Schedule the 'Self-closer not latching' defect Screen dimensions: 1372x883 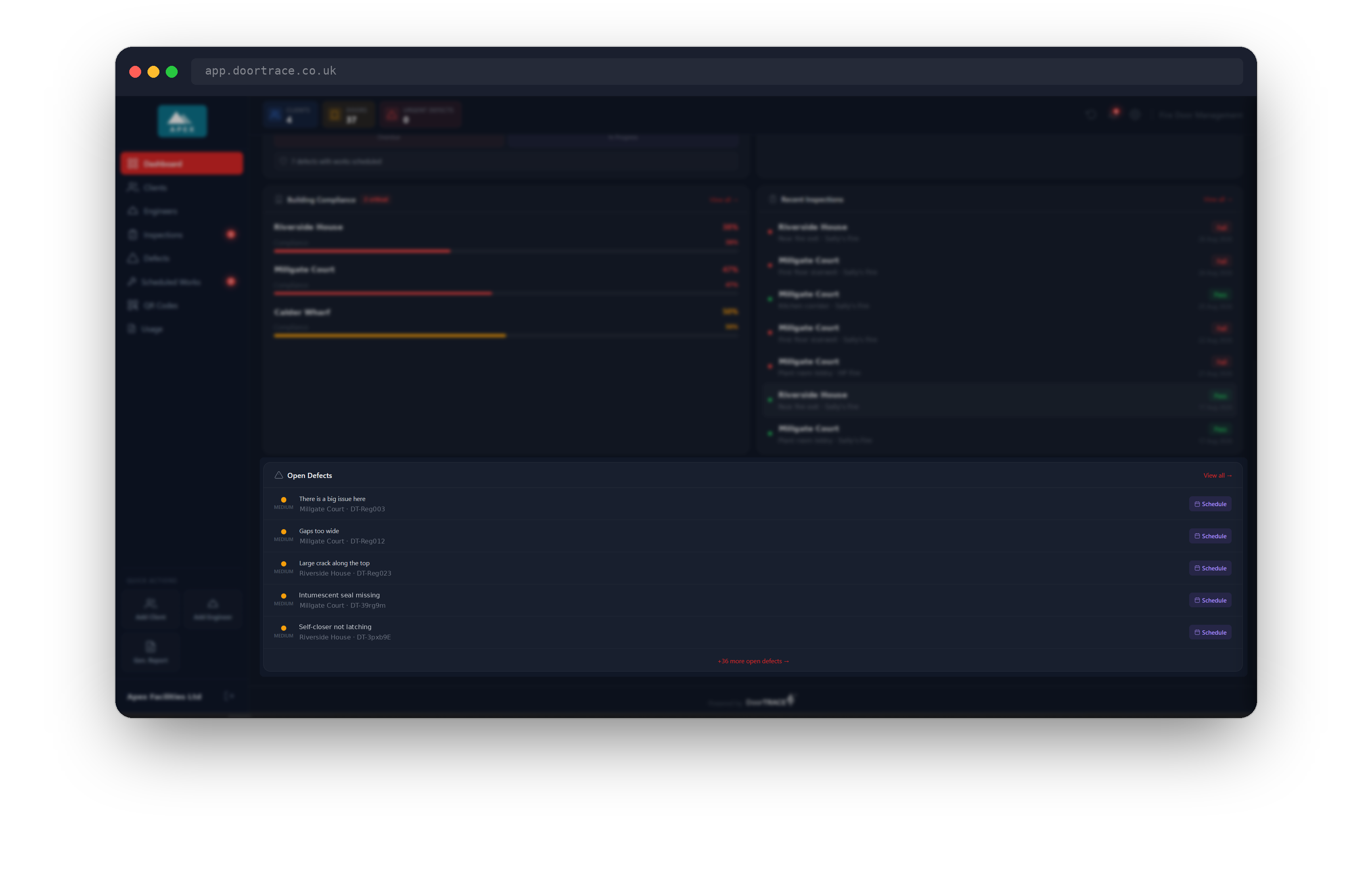(1210, 632)
